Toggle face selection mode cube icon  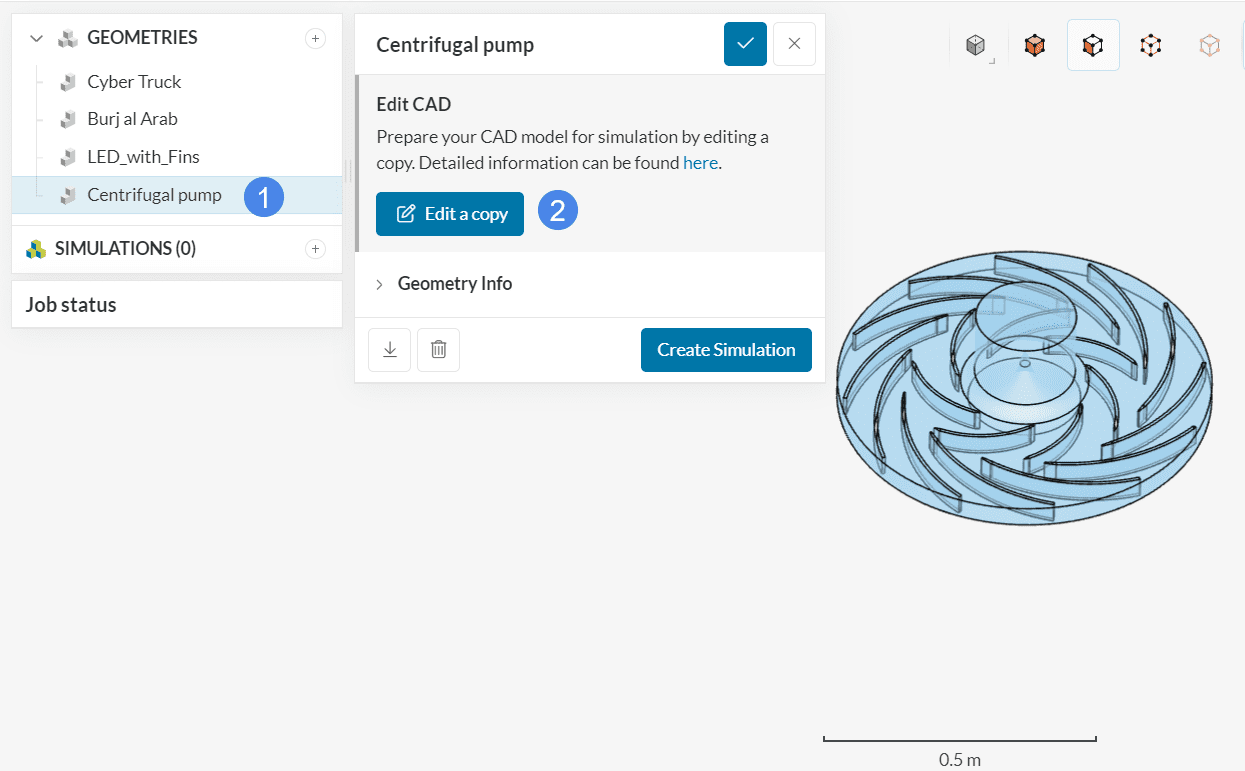coord(1092,46)
